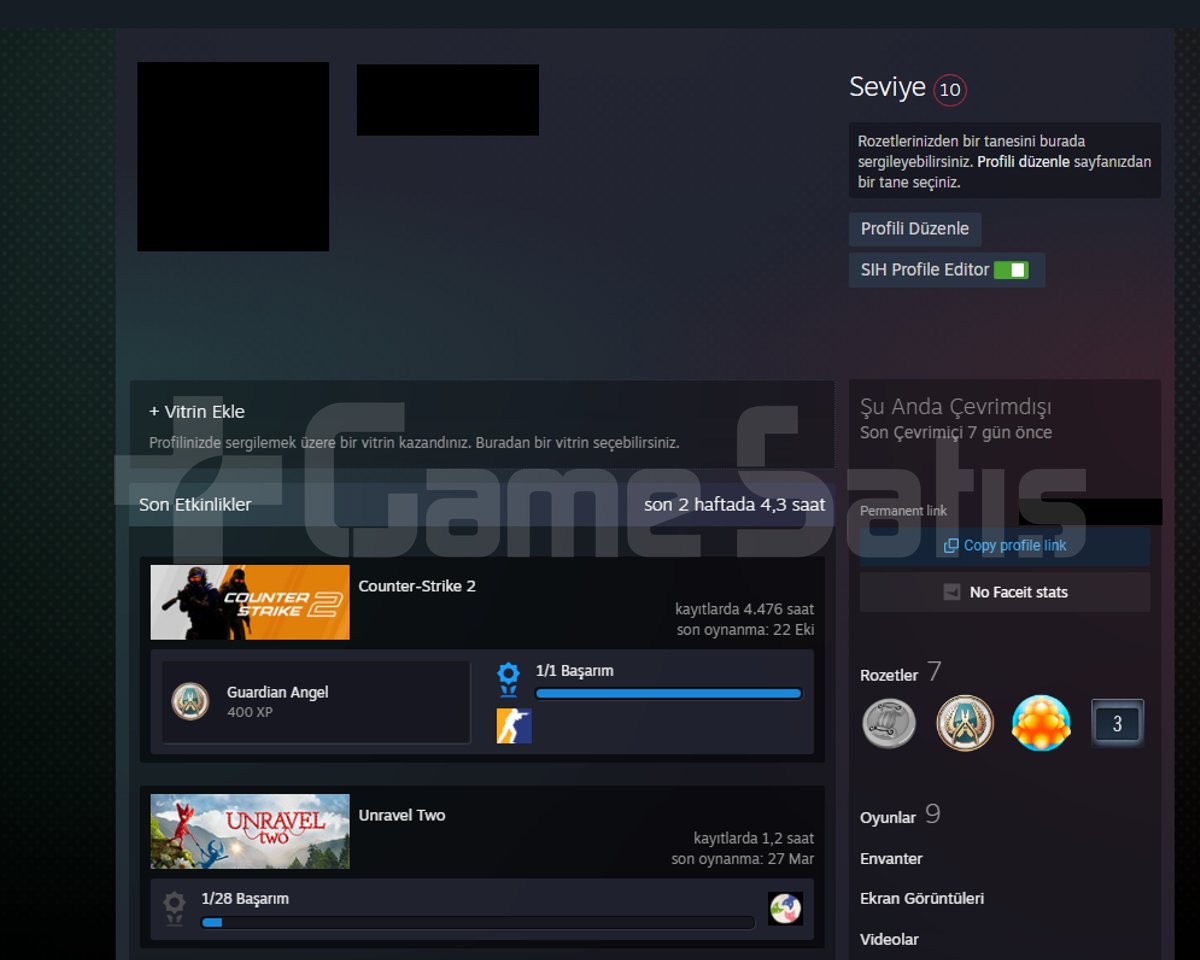
Task: Open the Oyunlar games list
Action: coord(888,817)
